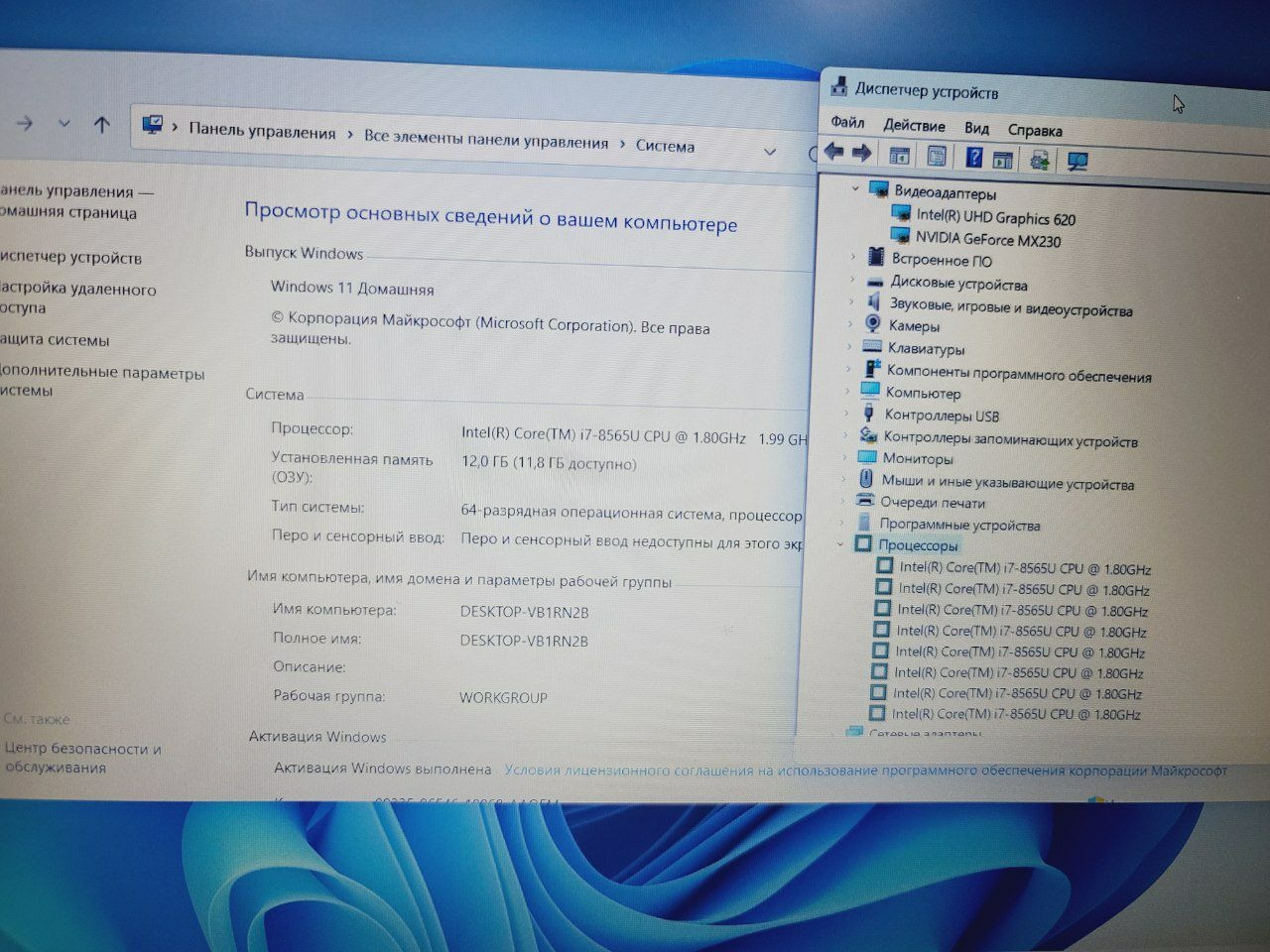Image resolution: width=1270 pixels, height=952 pixels.
Task: Expand the Камеры category
Action: (850, 323)
